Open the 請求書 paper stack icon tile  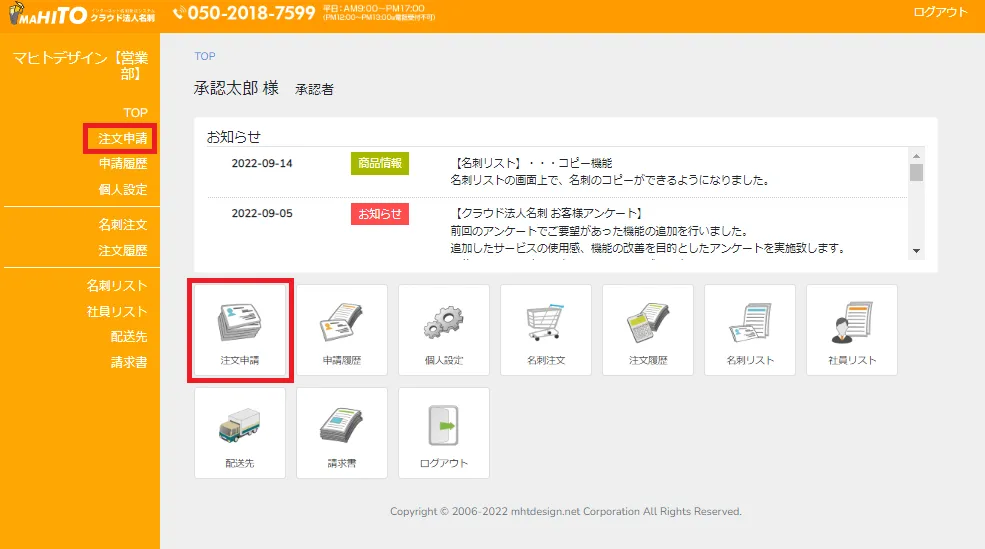pos(342,433)
